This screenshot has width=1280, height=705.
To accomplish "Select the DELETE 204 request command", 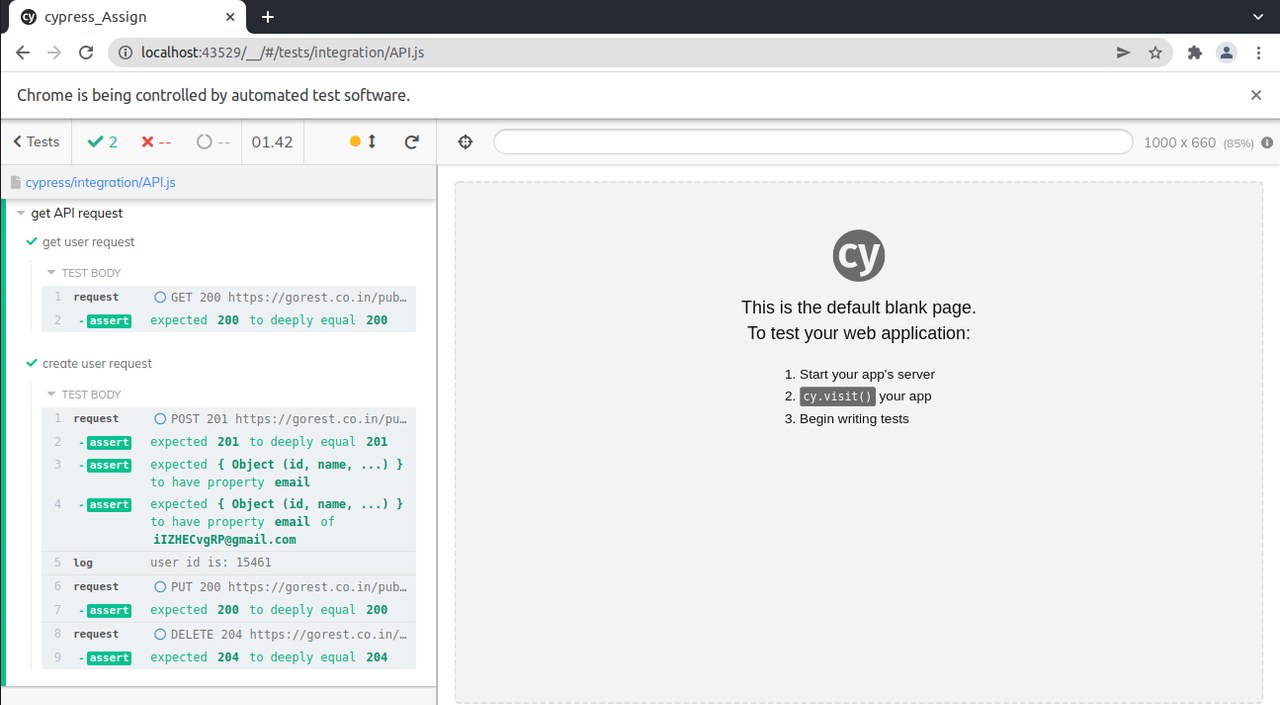I will tap(228, 634).
